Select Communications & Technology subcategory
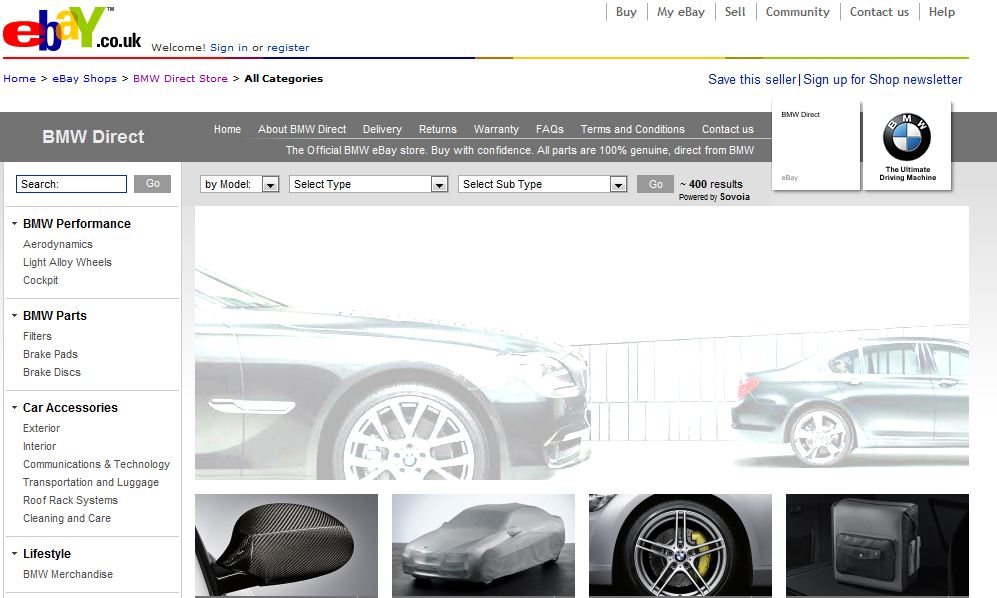997x598 pixels. tap(97, 464)
